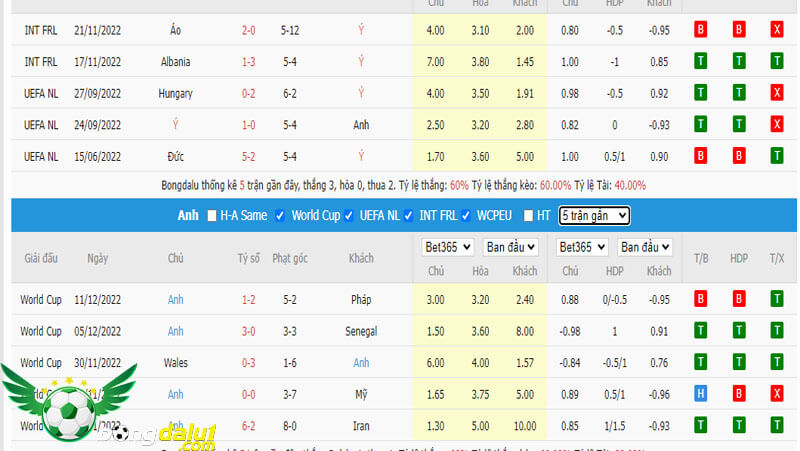
Task: Click the T badge in T/X column for Anh-Pháp row
Action: [x=777, y=299]
